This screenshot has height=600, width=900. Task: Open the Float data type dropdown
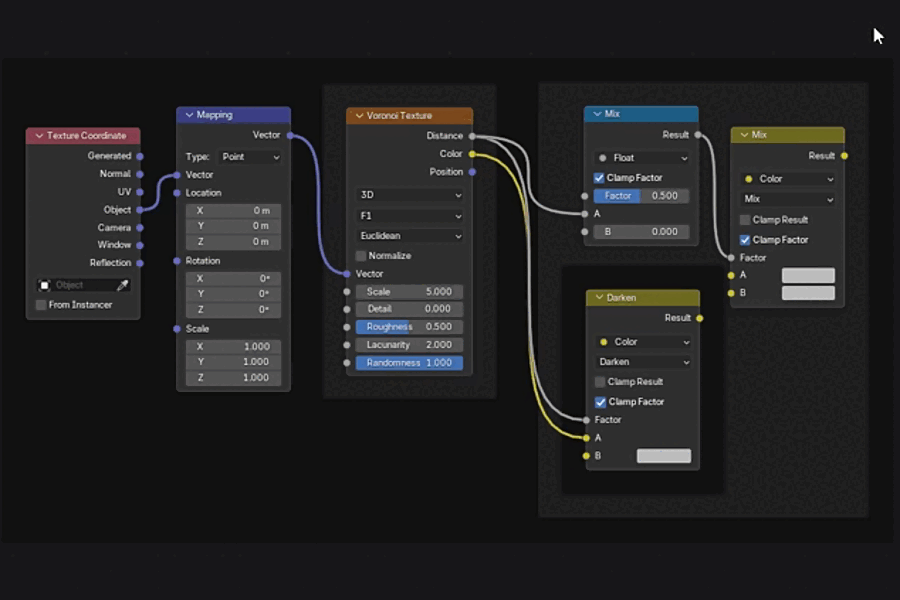coord(642,158)
